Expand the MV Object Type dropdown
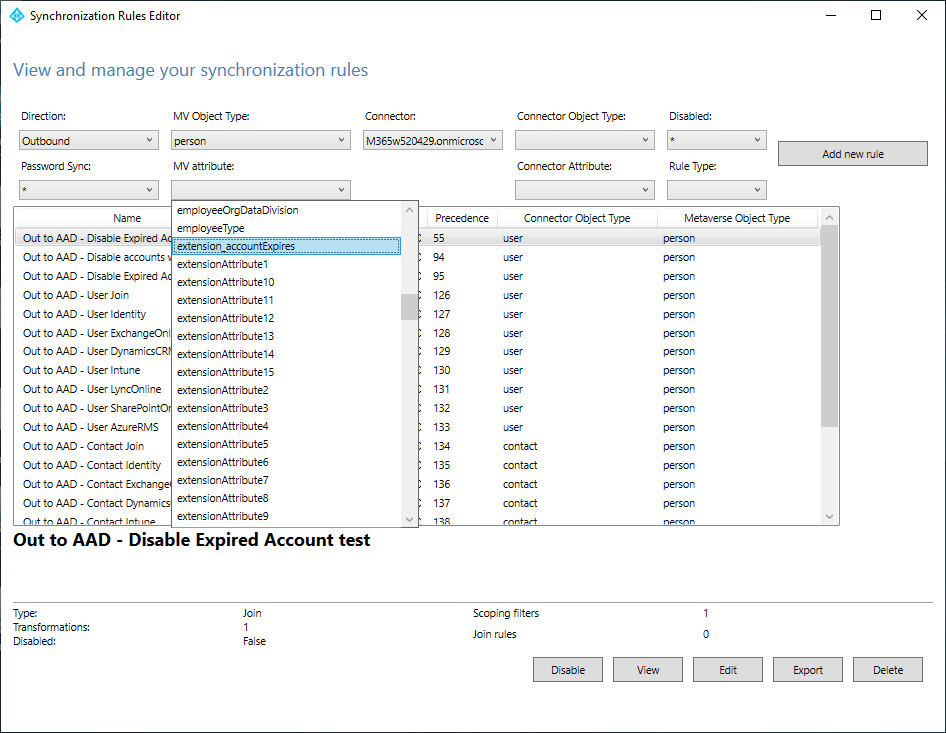 [260, 141]
